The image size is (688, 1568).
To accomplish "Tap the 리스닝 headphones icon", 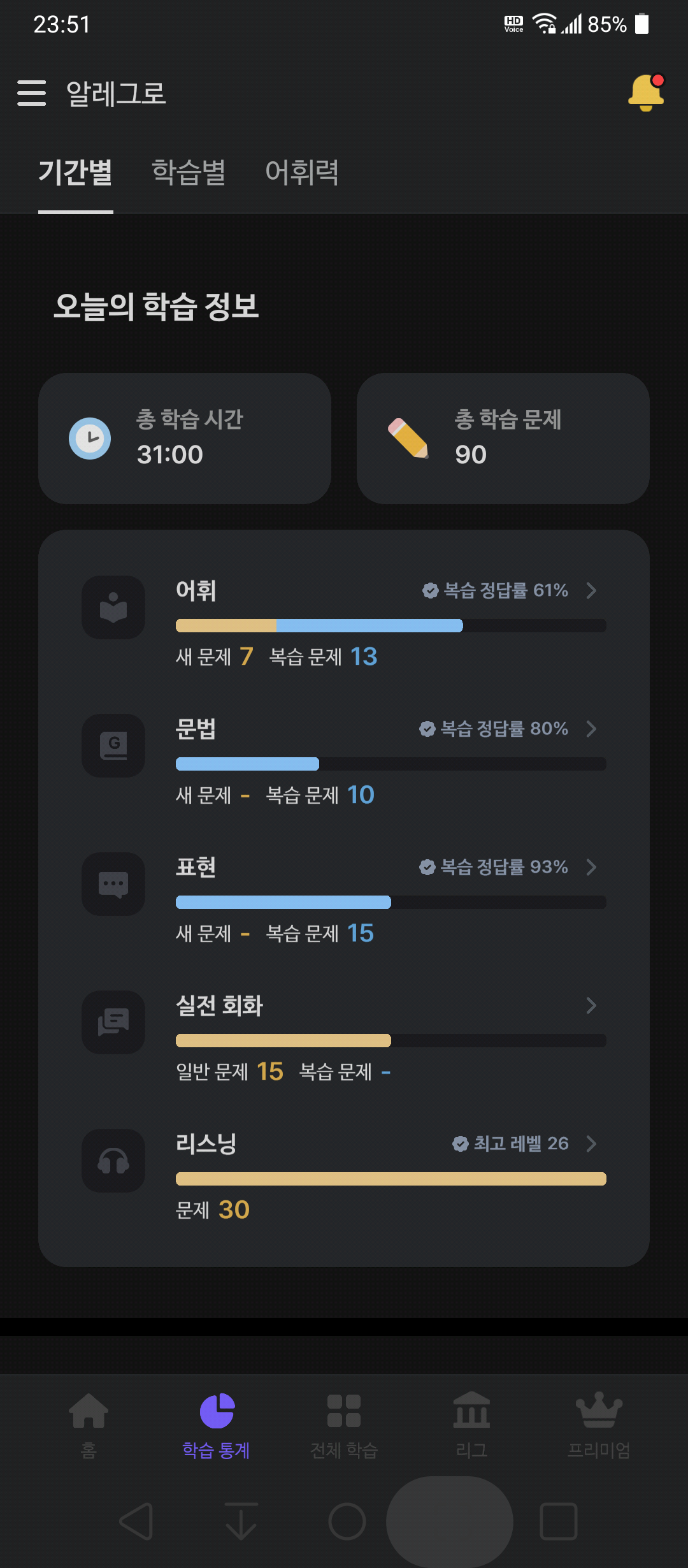I will coord(113,1161).
